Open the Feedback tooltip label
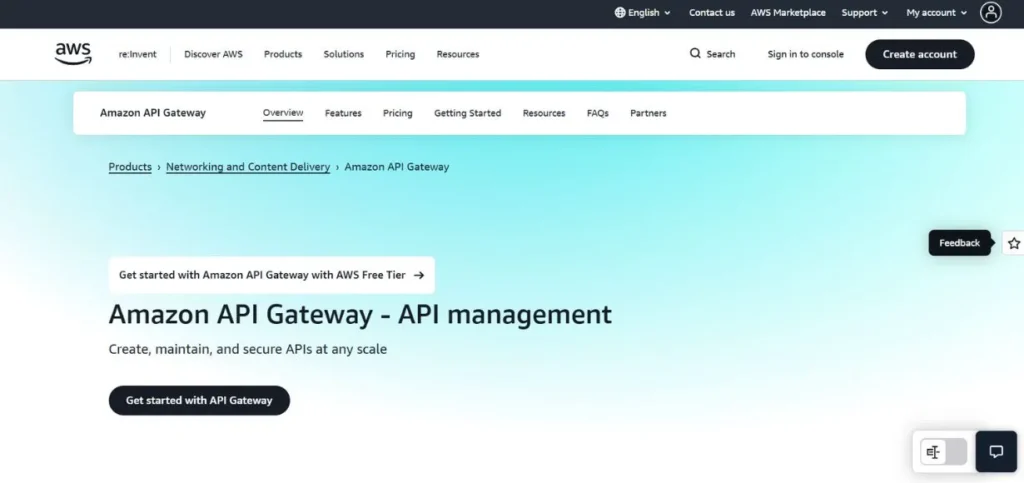 click(959, 243)
